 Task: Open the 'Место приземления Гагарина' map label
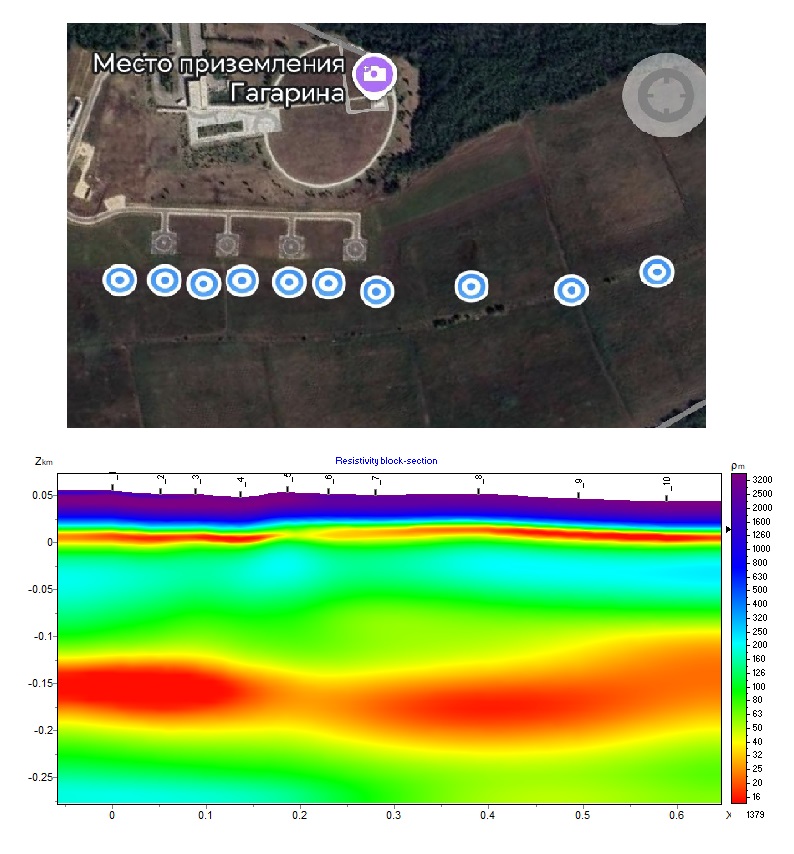[219, 79]
